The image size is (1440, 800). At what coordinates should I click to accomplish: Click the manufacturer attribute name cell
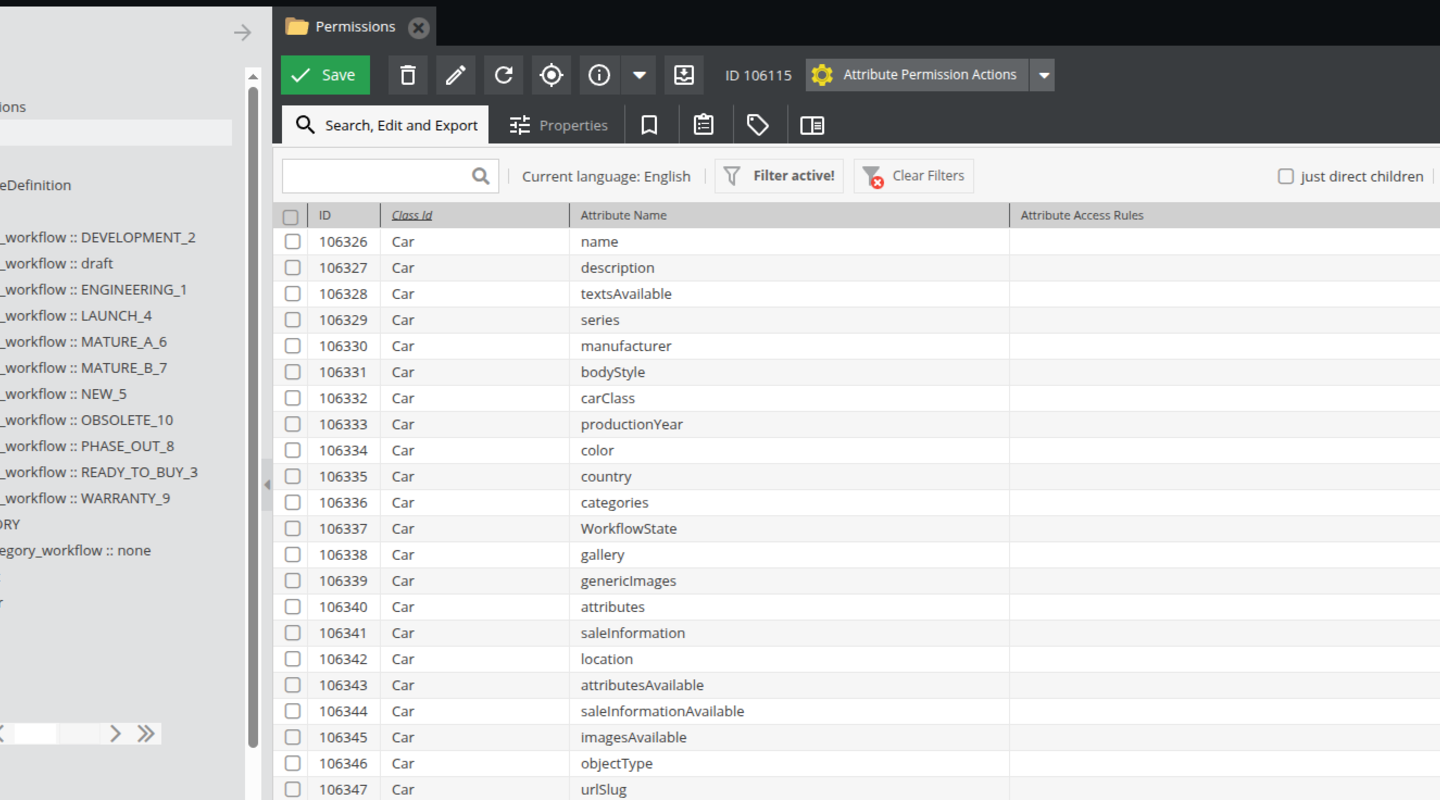coord(789,346)
